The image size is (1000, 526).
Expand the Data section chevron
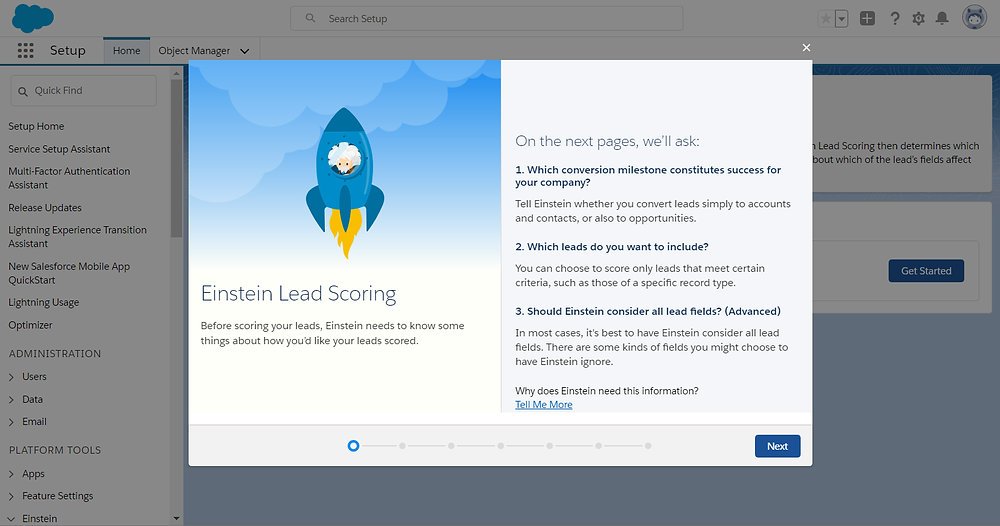point(11,400)
